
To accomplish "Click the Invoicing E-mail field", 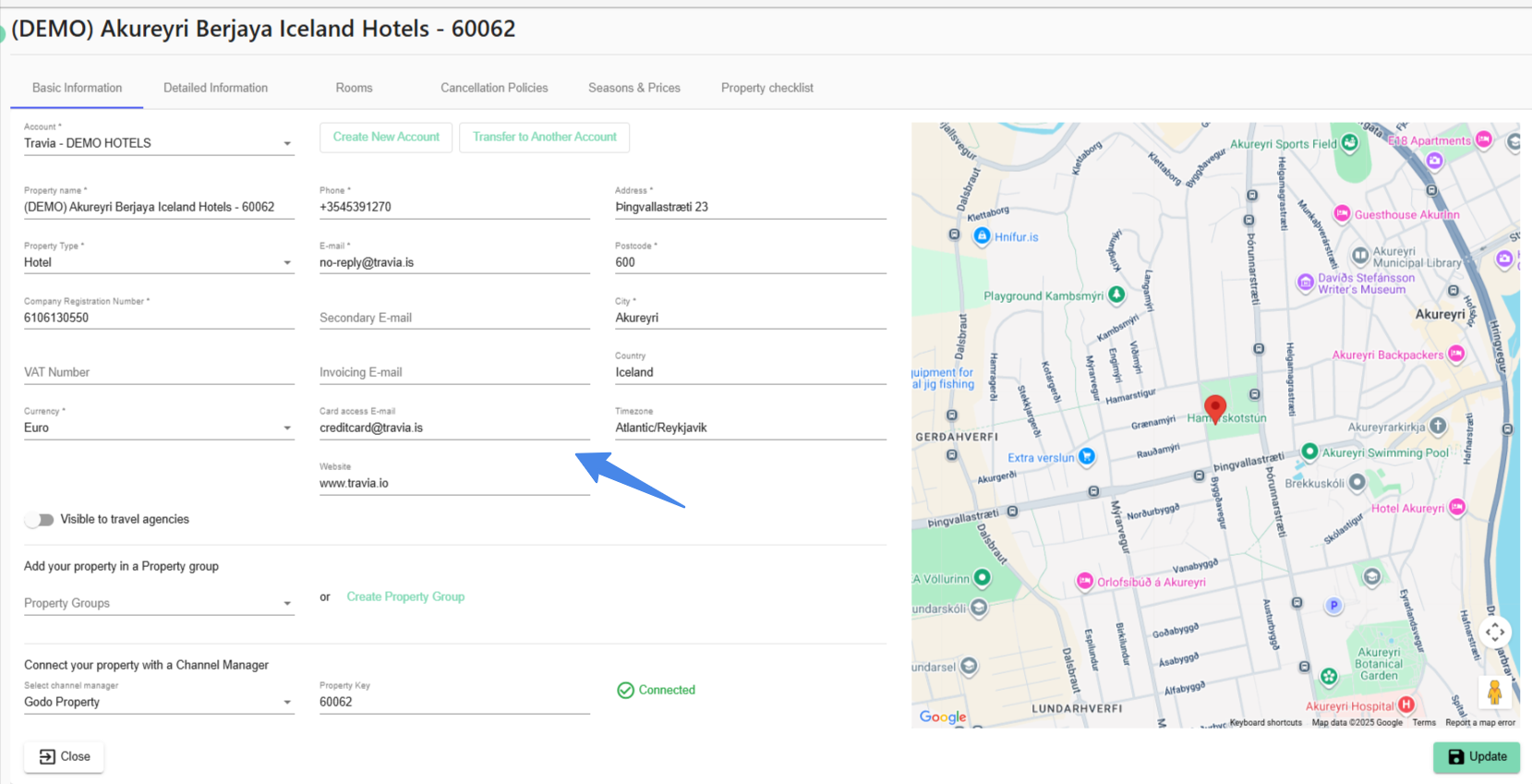I will click(x=454, y=372).
